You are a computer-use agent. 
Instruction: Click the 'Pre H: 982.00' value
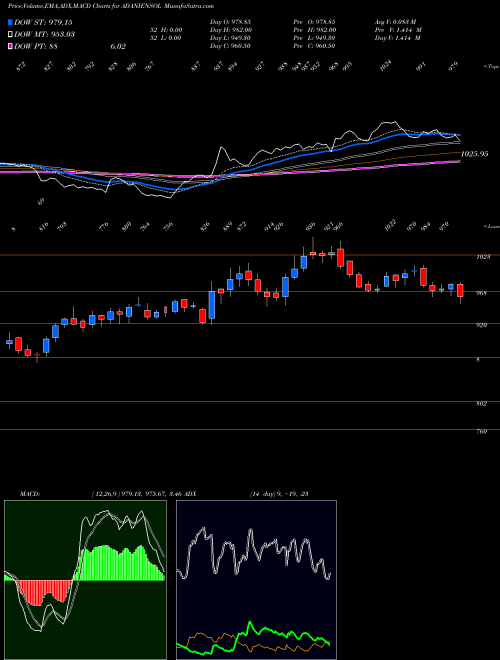point(314,30)
